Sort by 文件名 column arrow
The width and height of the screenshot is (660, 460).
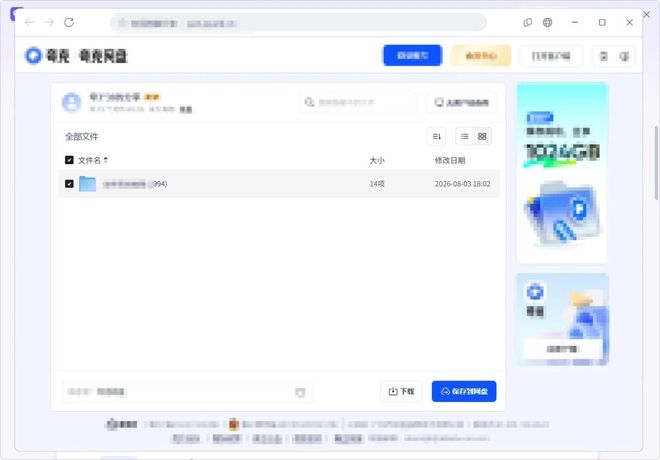pos(106,160)
